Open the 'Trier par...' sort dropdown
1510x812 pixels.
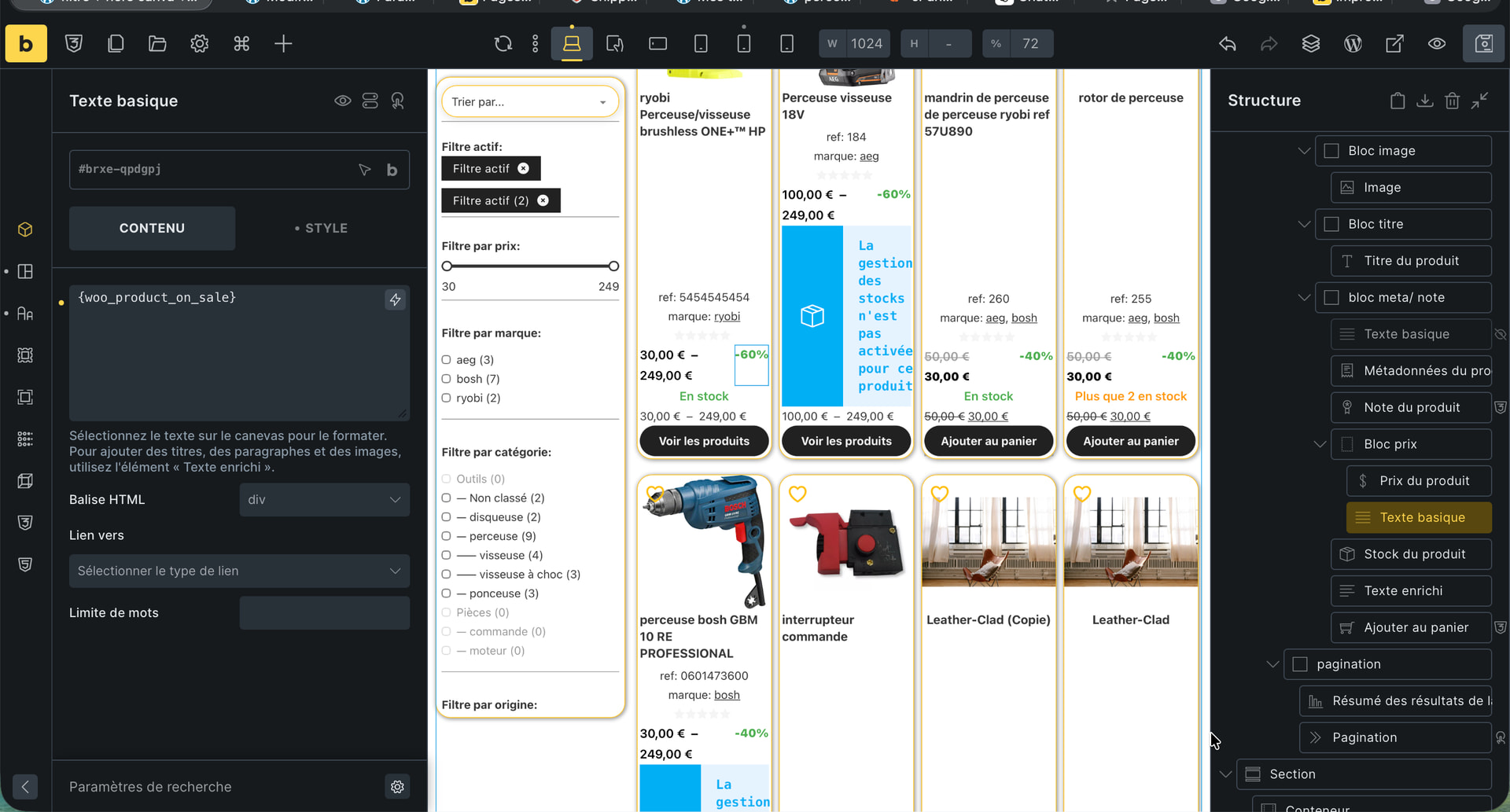point(529,102)
